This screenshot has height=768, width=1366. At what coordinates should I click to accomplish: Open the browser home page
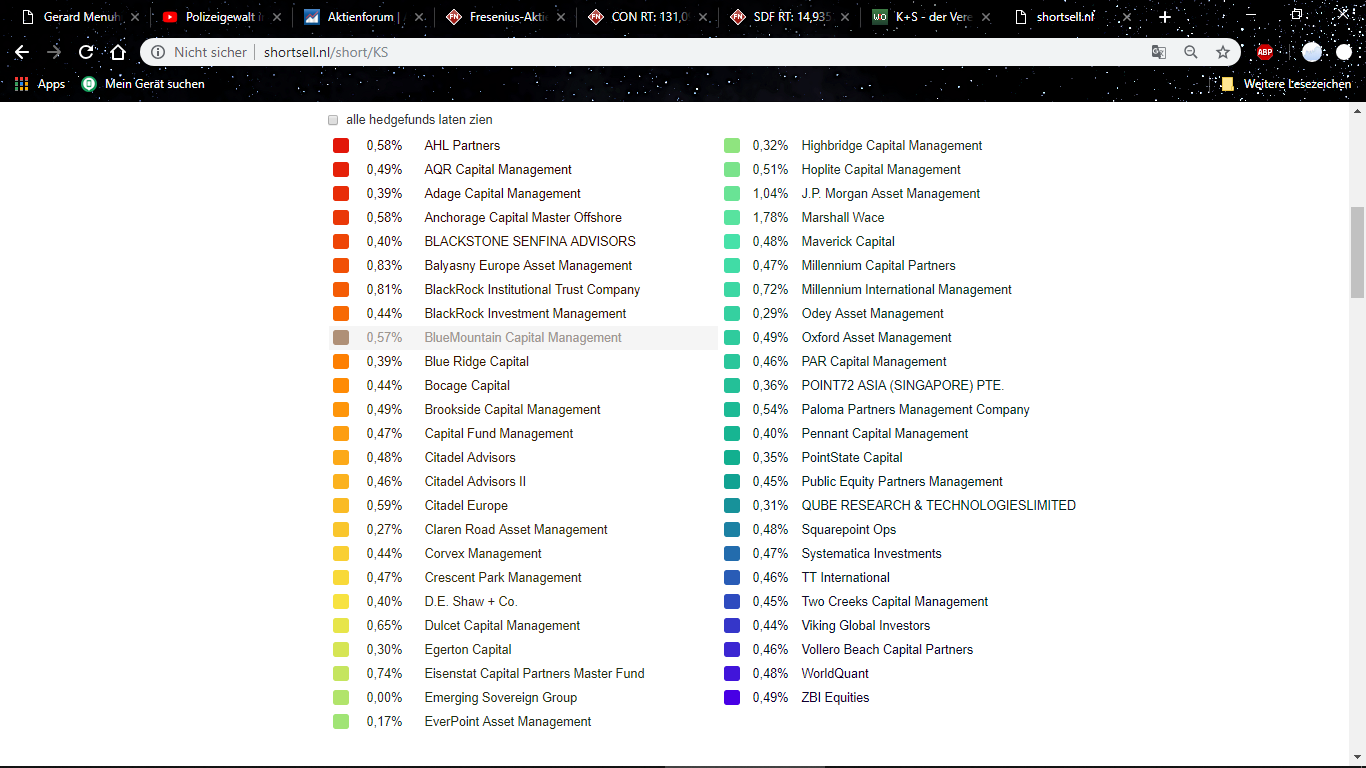[118, 52]
